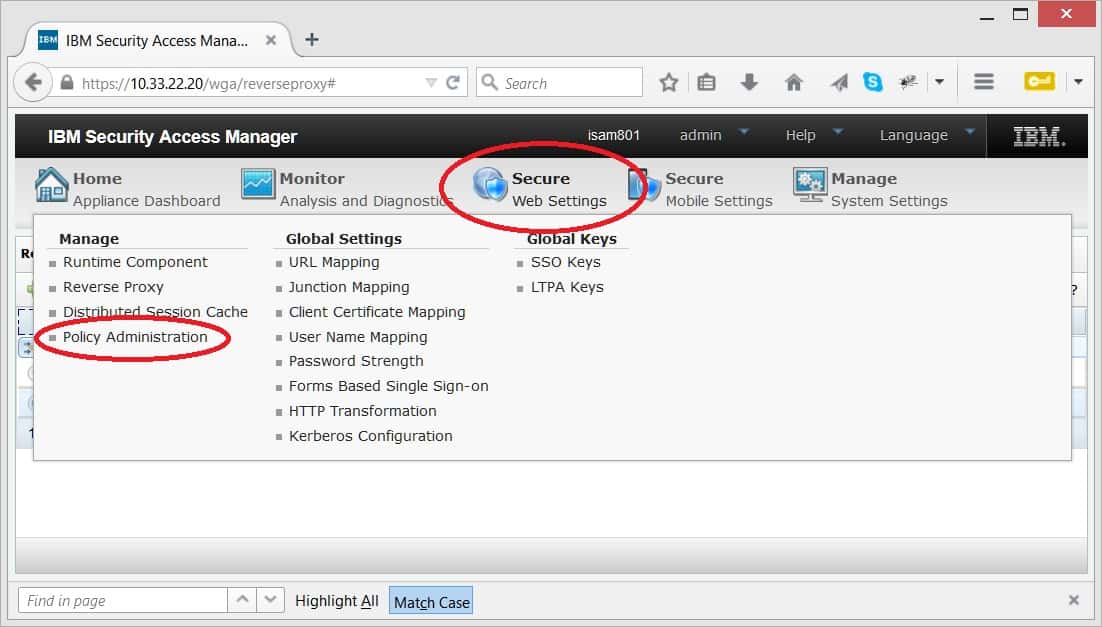The image size is (1102, 627).
Task: Click the Secure Web Settings globe icon
Action: point(490,185)
